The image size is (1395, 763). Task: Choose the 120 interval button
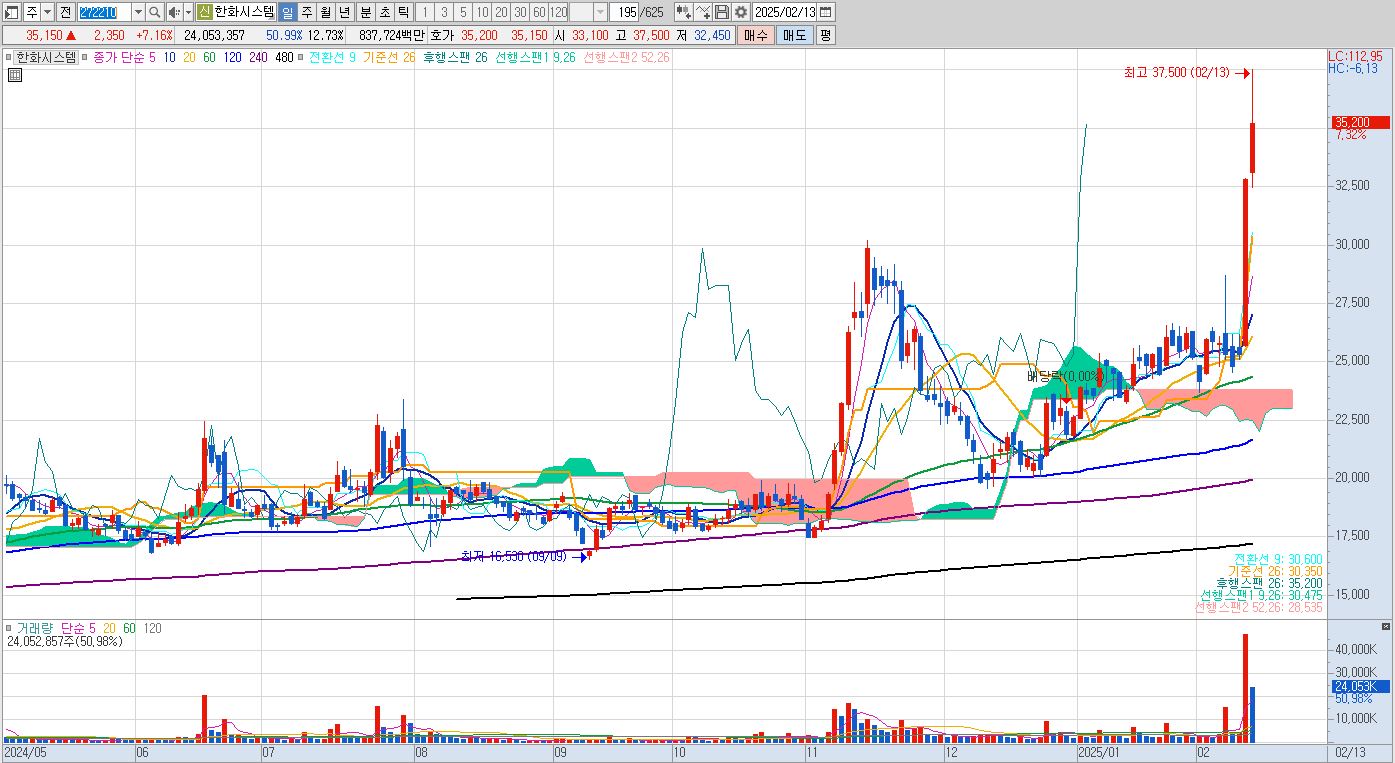(x=559, y=12)
